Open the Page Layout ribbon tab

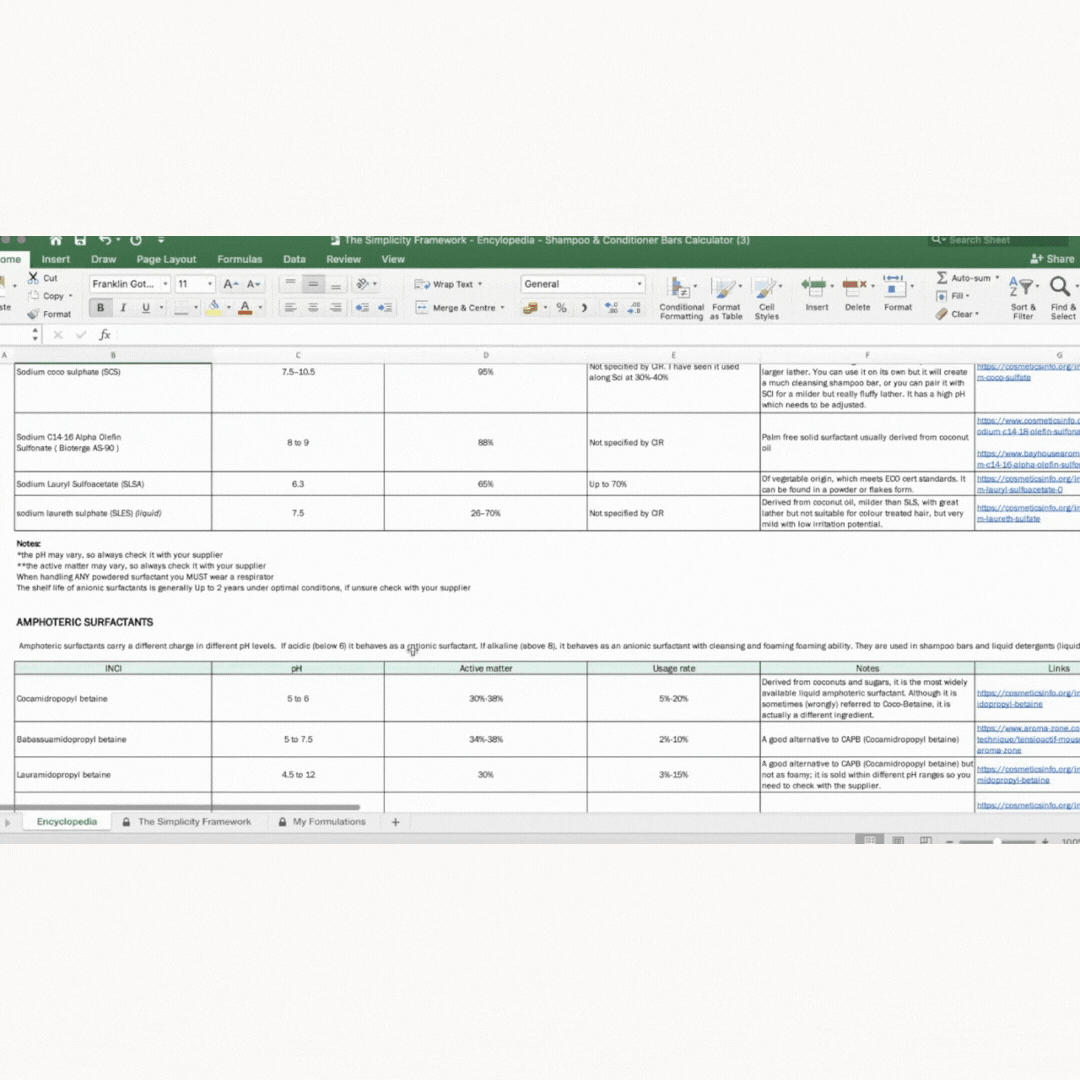(166, 259)
